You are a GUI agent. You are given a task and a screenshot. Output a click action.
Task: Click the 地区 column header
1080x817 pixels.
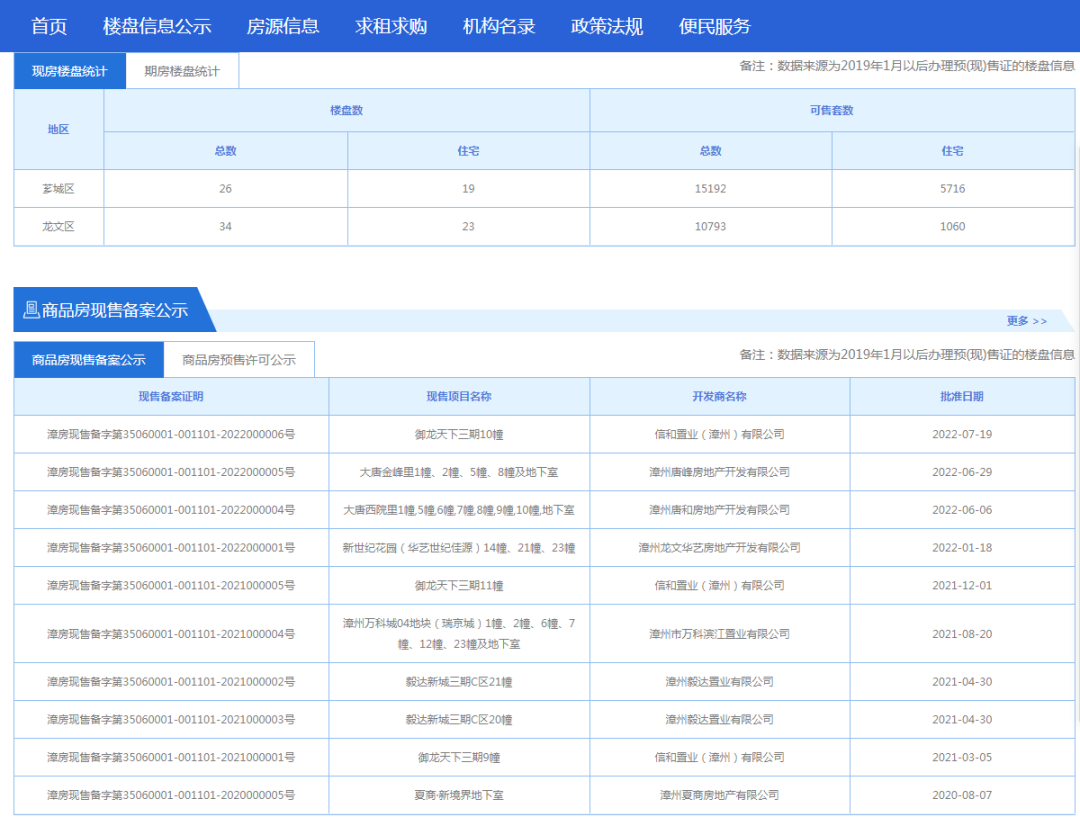tap(59, 130)
